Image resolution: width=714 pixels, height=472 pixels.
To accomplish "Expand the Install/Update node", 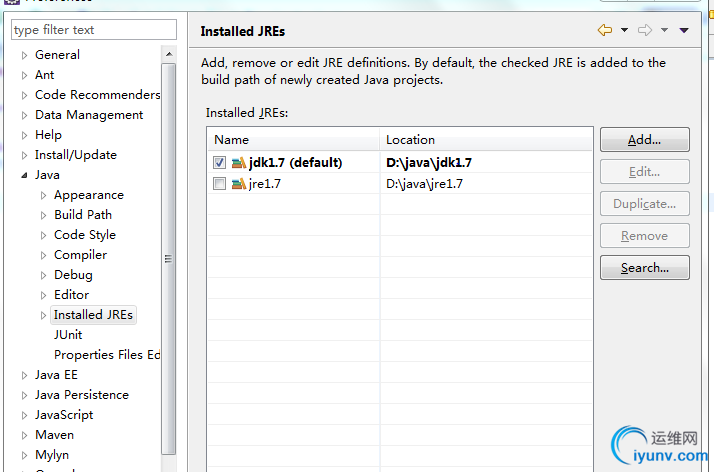I will (24, 155).
